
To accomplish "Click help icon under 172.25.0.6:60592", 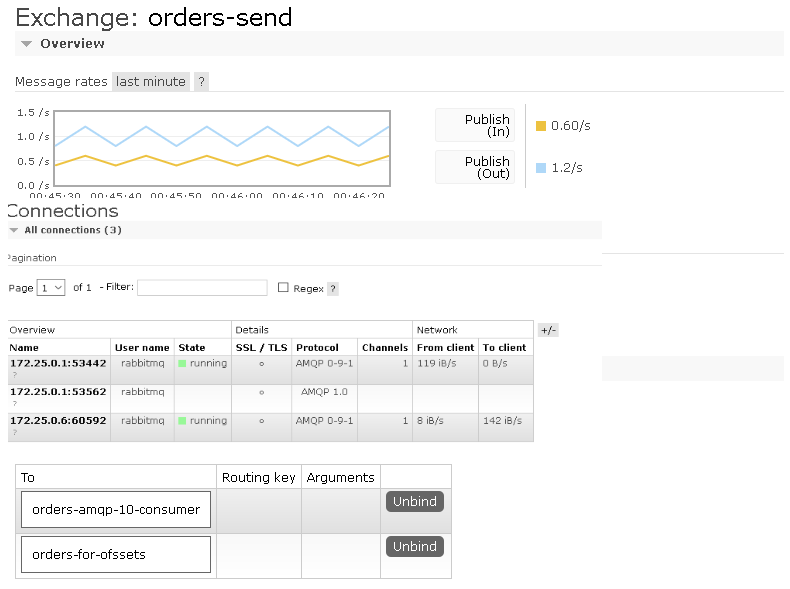I will point(14,433).
